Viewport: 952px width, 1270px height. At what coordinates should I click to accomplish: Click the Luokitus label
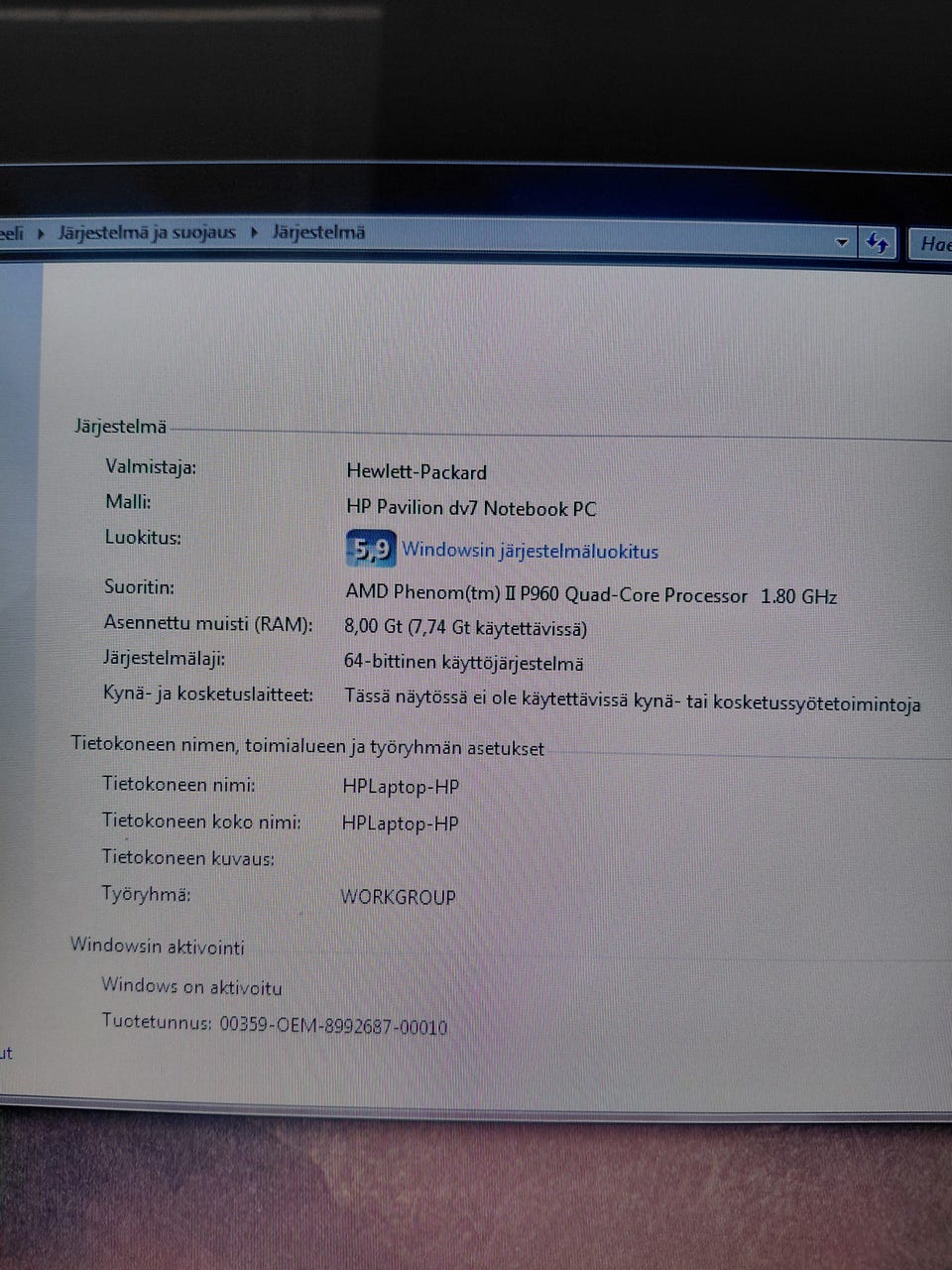tap(143, 538)
